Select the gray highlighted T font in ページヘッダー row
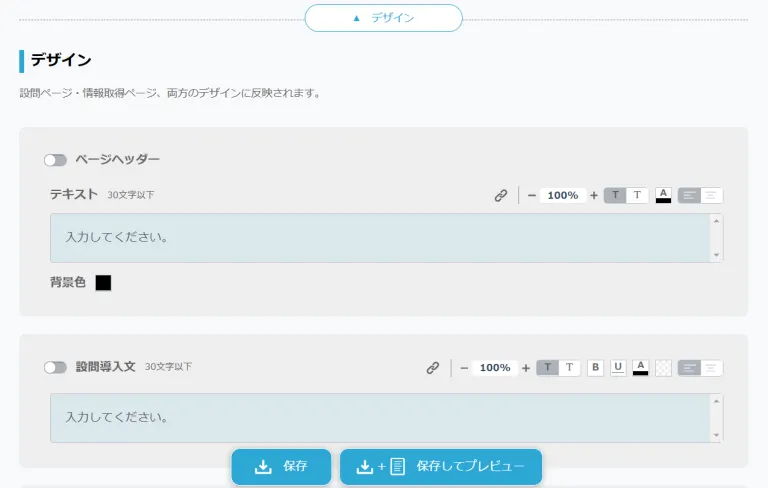 click(615, 195)
